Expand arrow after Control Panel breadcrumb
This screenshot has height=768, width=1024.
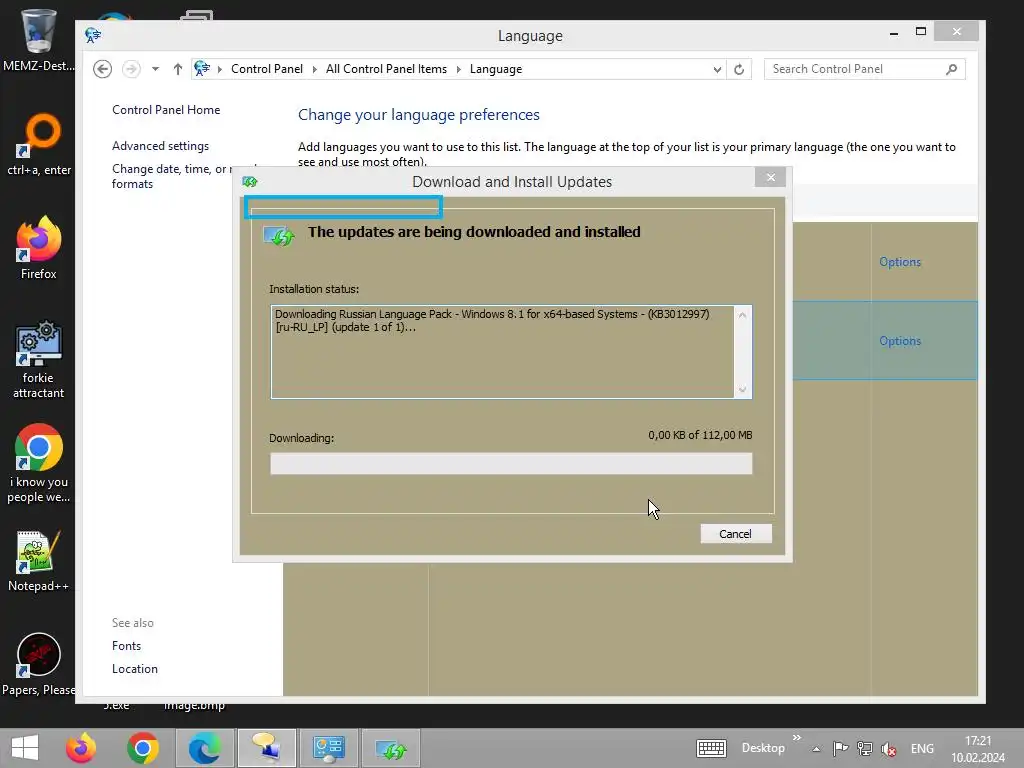(x=314, y=69)
